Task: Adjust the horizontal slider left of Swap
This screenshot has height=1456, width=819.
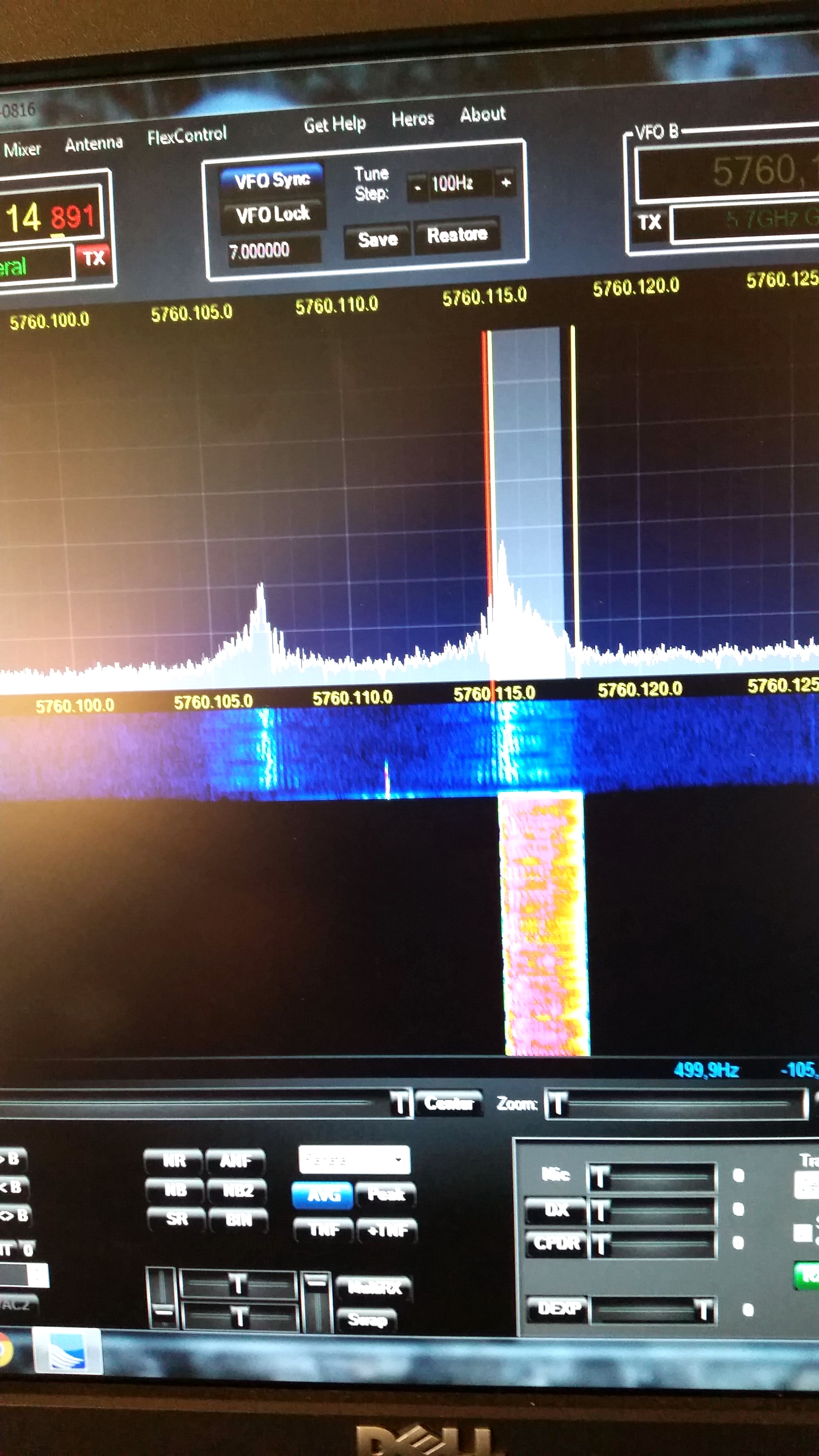Action: [x=240, y=1318]
